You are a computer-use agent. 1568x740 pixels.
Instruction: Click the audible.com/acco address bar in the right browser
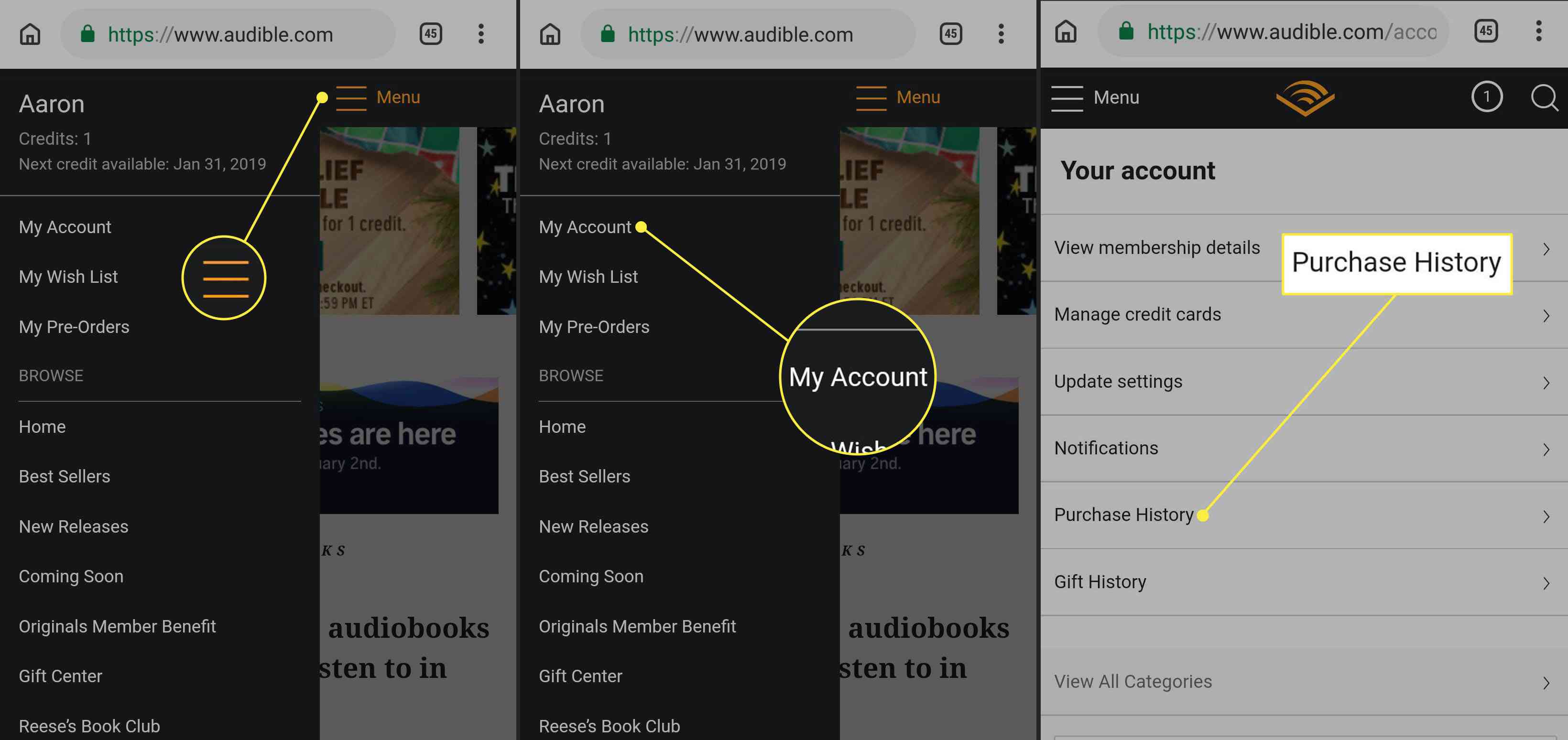[x=1274, y=31]
